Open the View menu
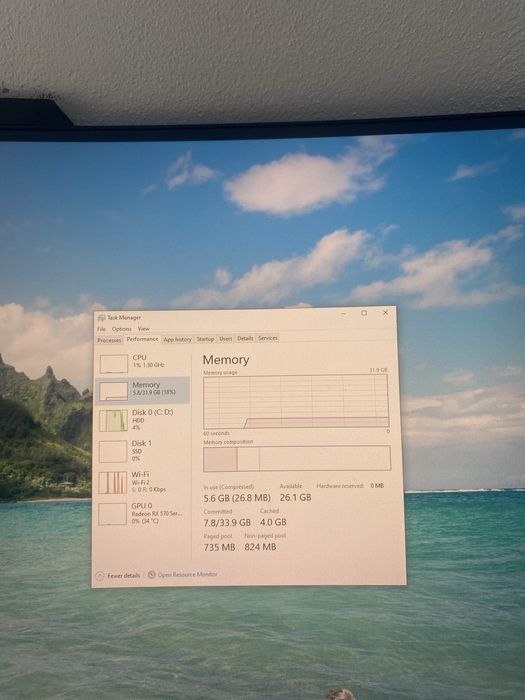525x700 pixels. 143,329
